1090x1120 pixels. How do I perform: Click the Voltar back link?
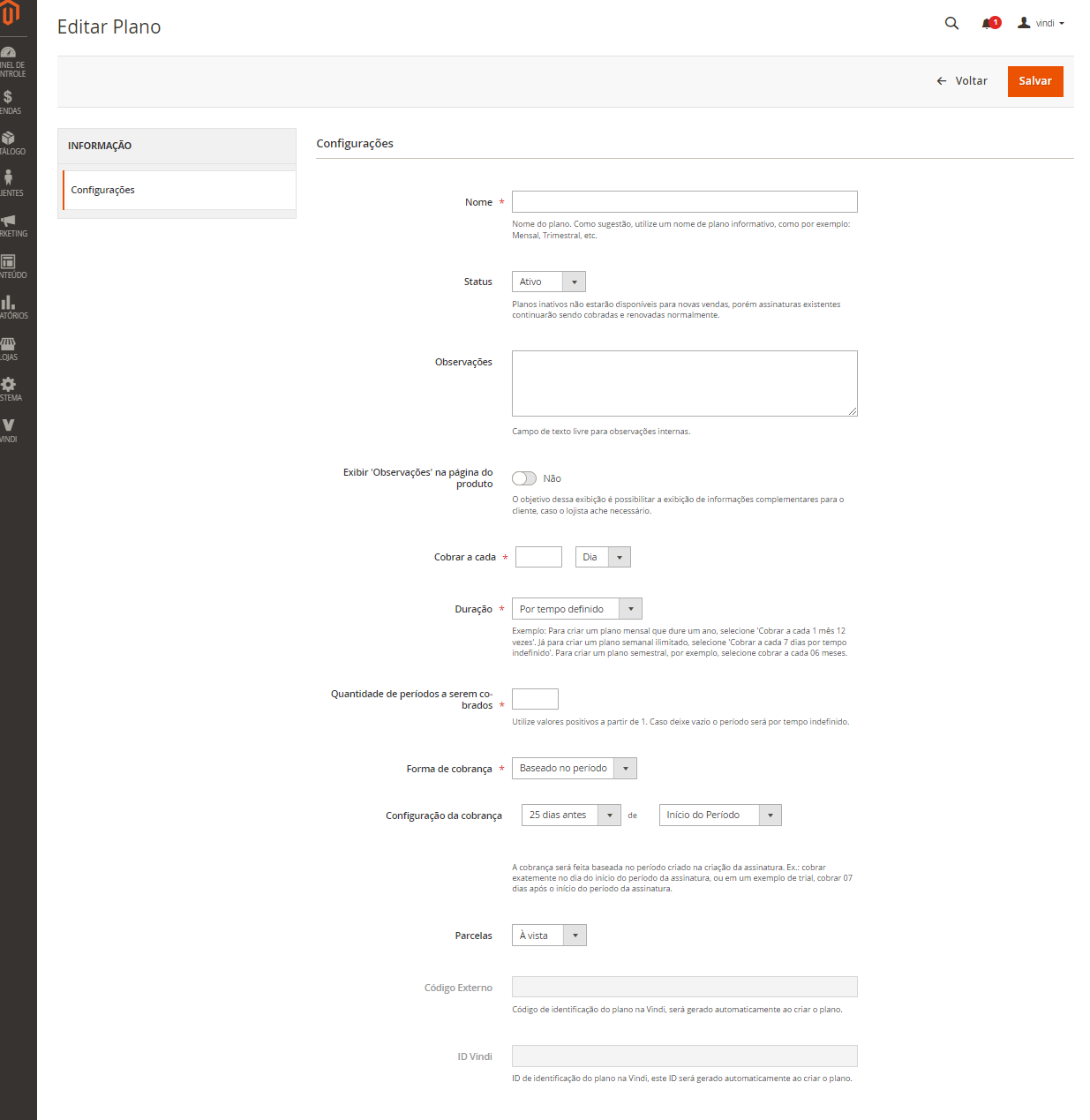point(962,81)
